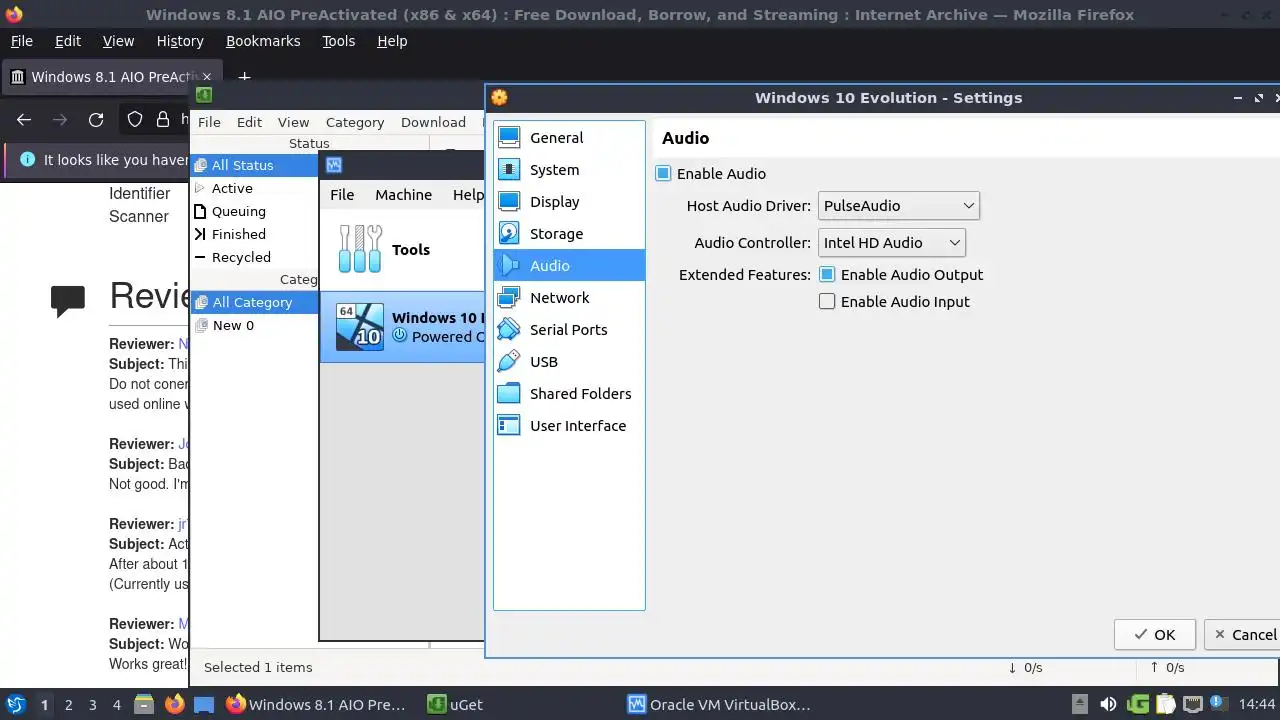Click the review comment bubble icon on webpage
This screenshot has width=1280, height=720.
68,301
